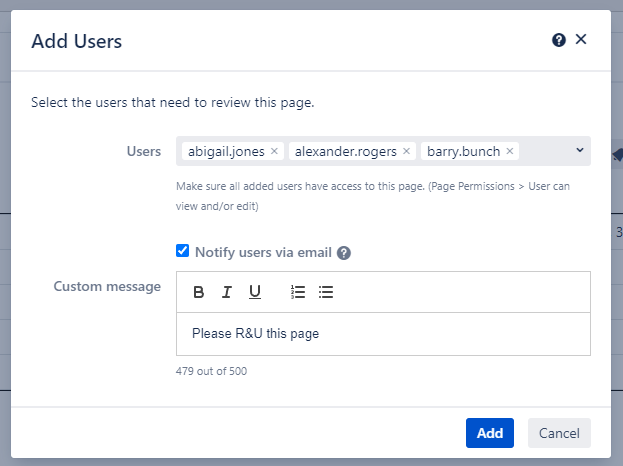The image size is (623, 466).
Task: Select the alexander.rogers user tag
Action: point(347,151)
